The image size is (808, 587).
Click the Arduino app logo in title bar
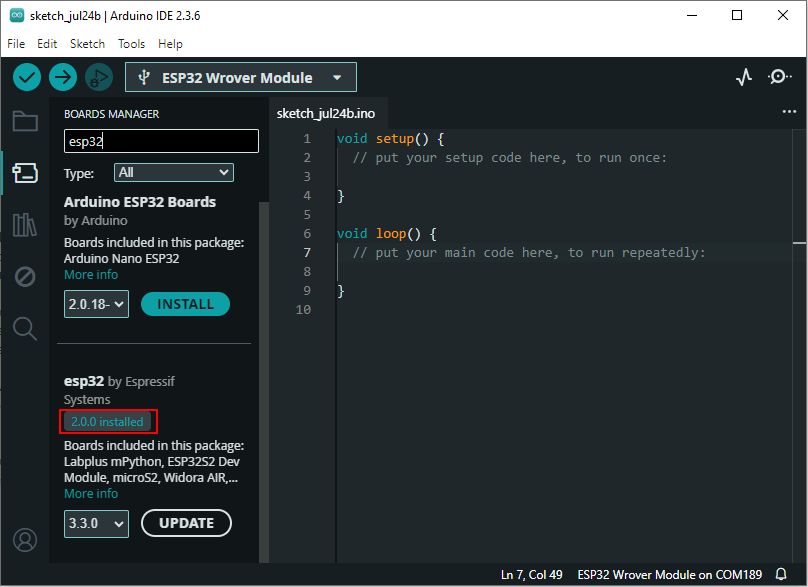pyautogui.click(x=16, y=15)
